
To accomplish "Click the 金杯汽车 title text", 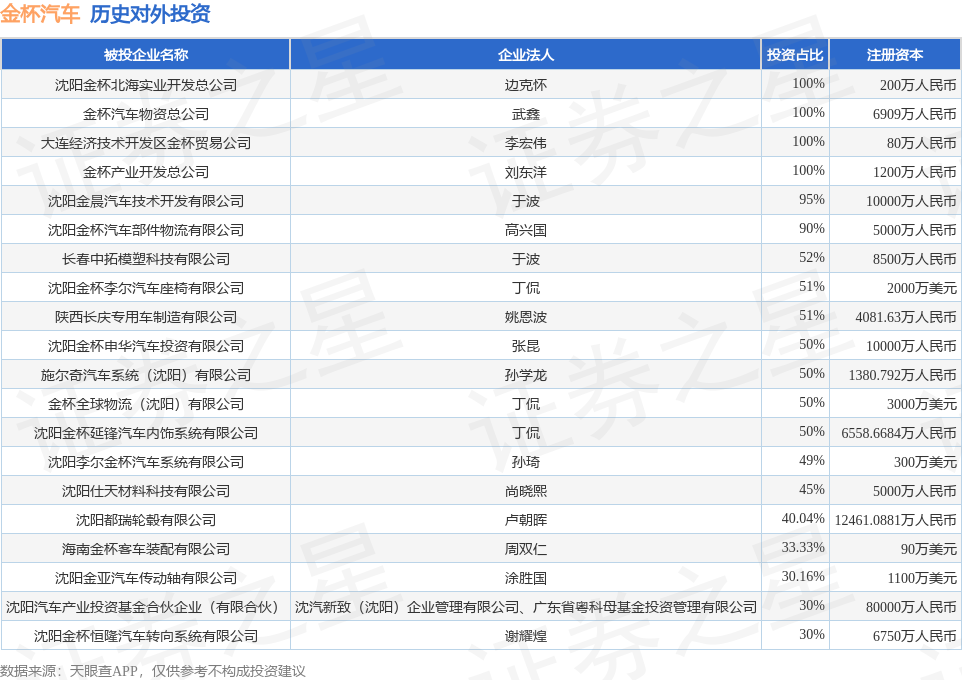I will tap(40, 14).
